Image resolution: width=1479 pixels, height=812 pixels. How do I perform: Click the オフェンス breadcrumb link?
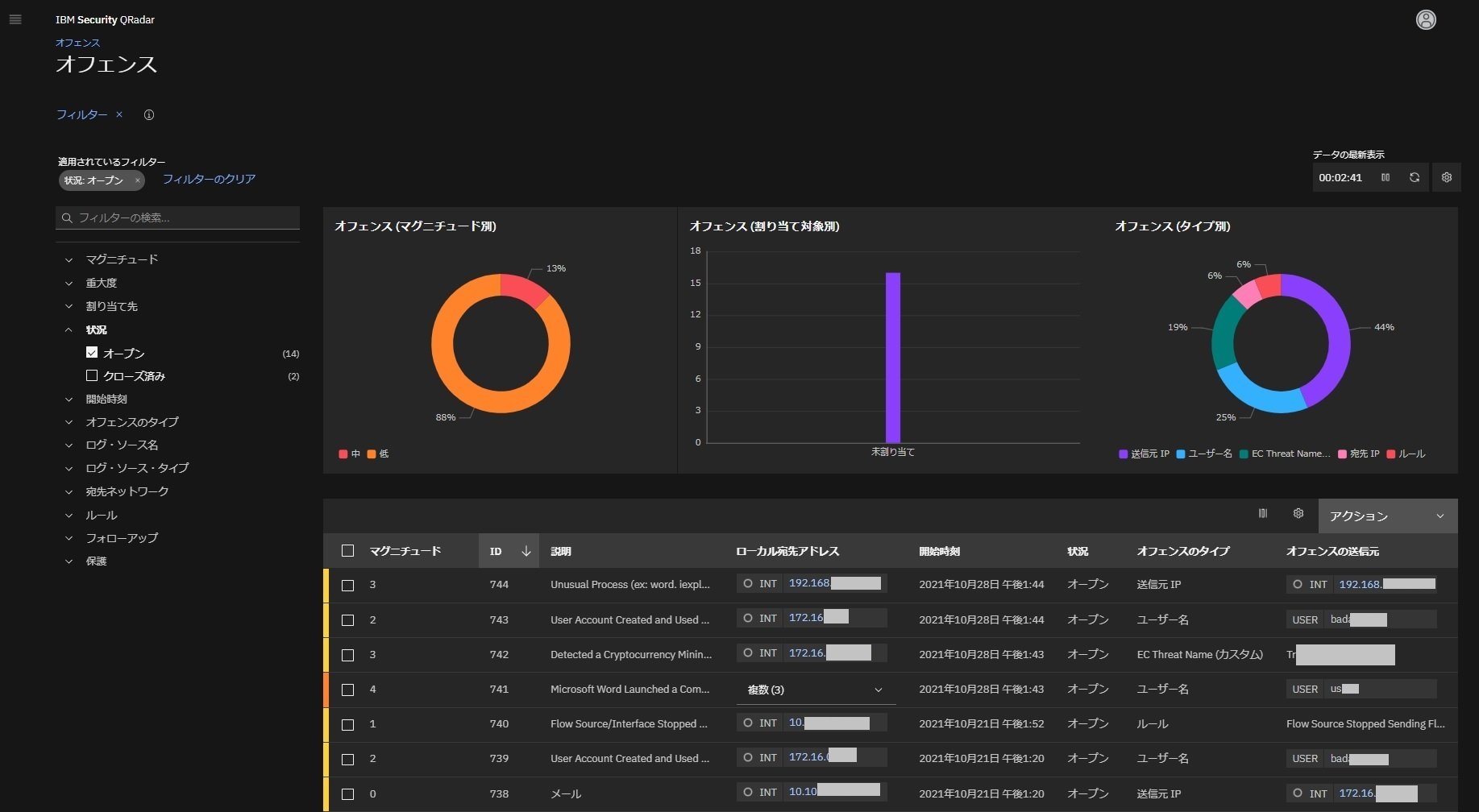pyautogui.click(x=77, y=43)
